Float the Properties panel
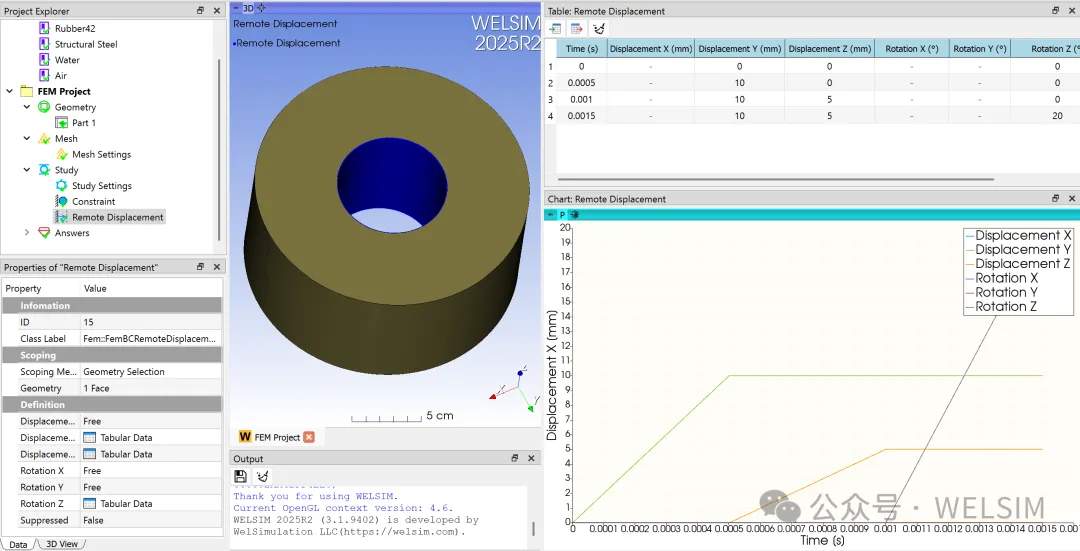 pos(200,267)
